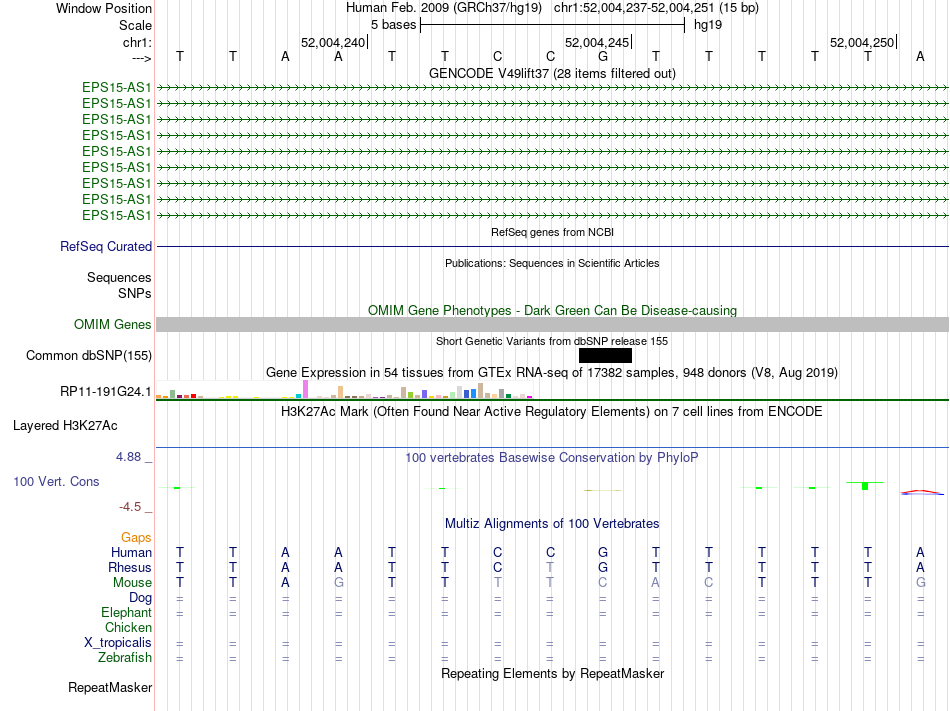Click the X_tropicalis species label
950x711 pixels.
tap(118, 643)
